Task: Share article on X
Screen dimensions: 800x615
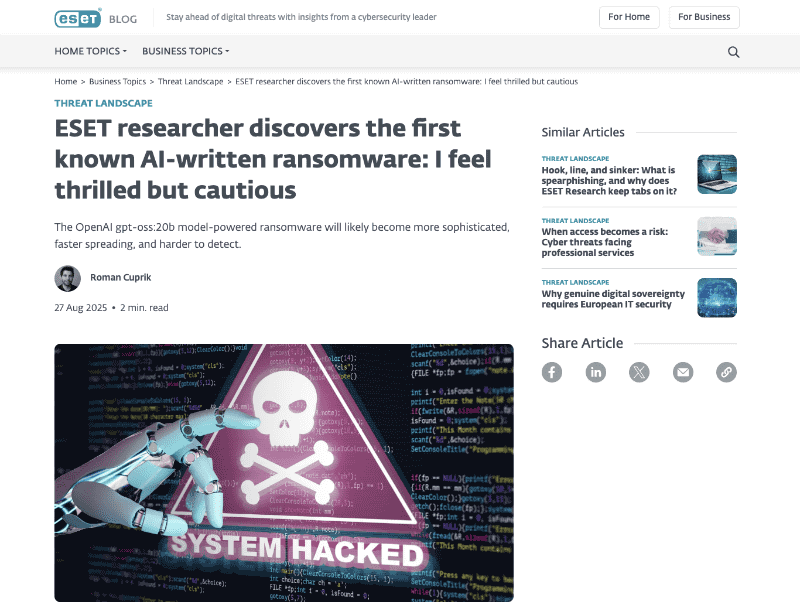Action: coord(639,372)
